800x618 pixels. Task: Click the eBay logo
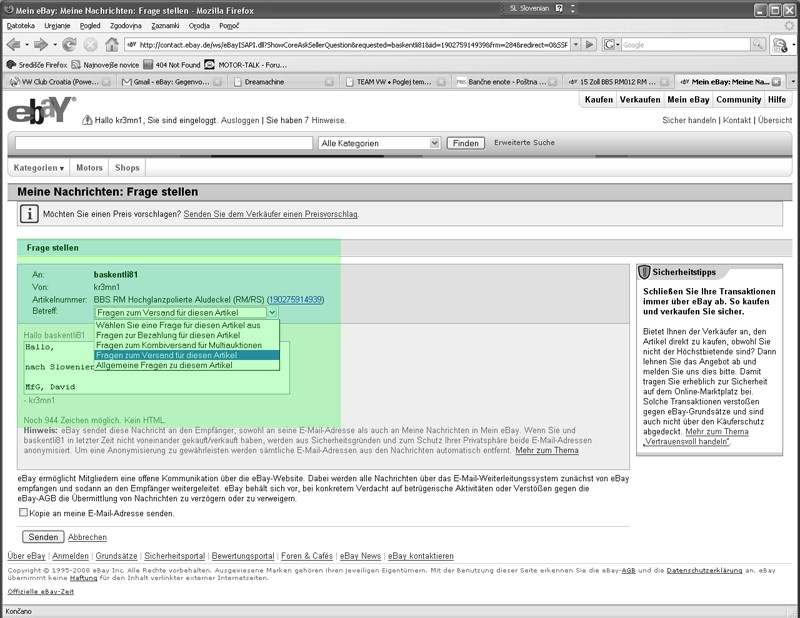click(41, 110)
